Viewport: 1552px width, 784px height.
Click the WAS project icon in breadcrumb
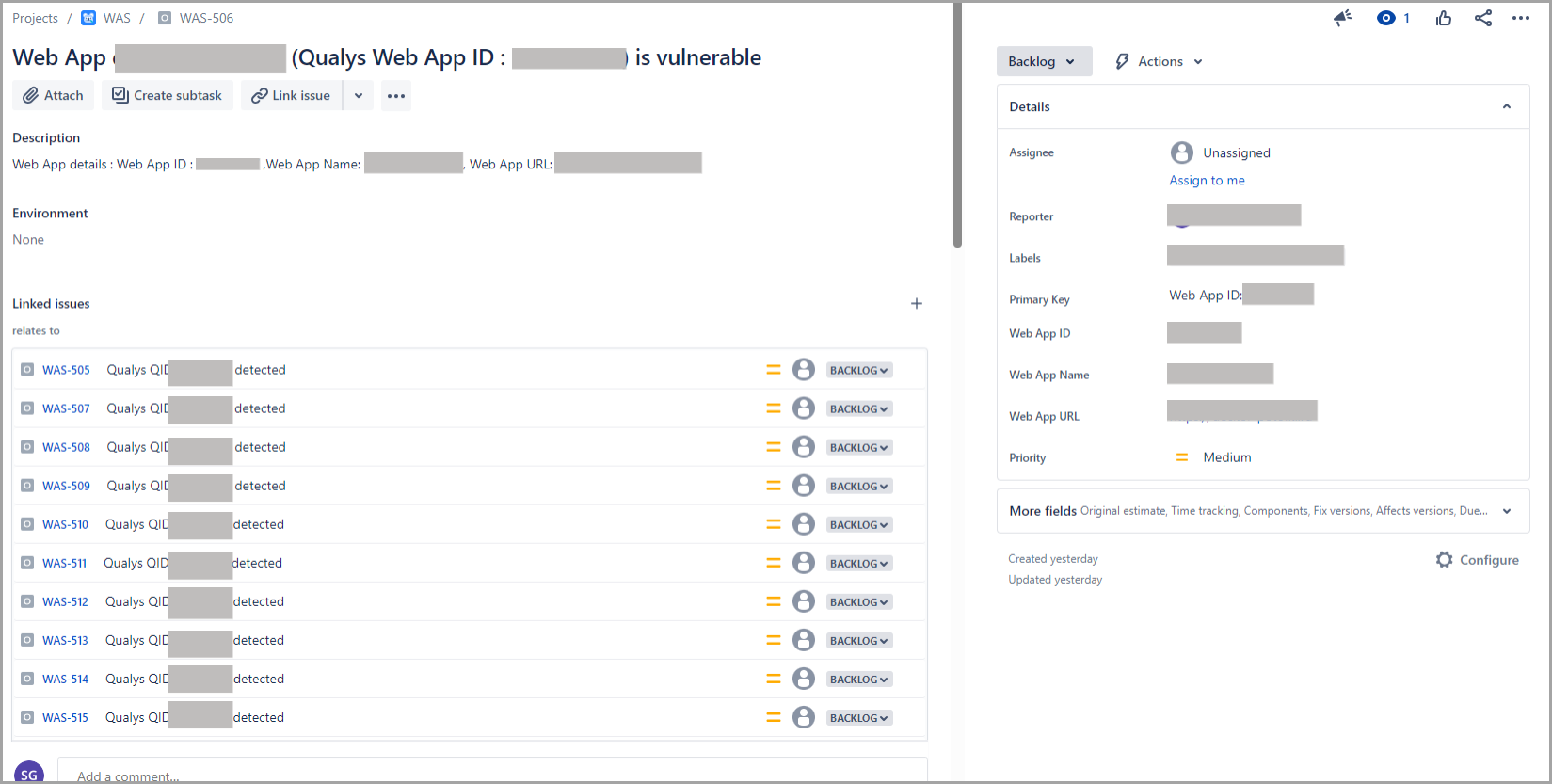point(88,18)
